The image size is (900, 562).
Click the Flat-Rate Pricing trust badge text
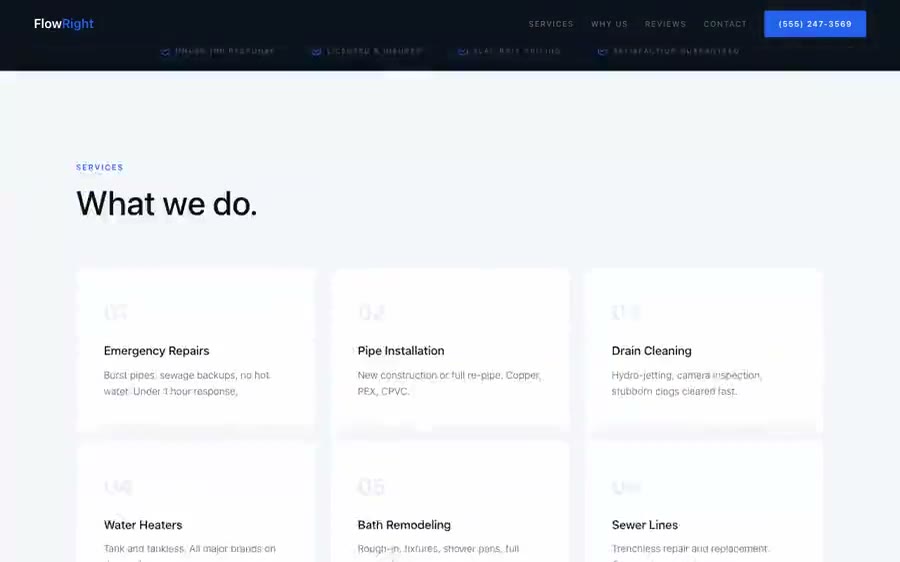517,51
